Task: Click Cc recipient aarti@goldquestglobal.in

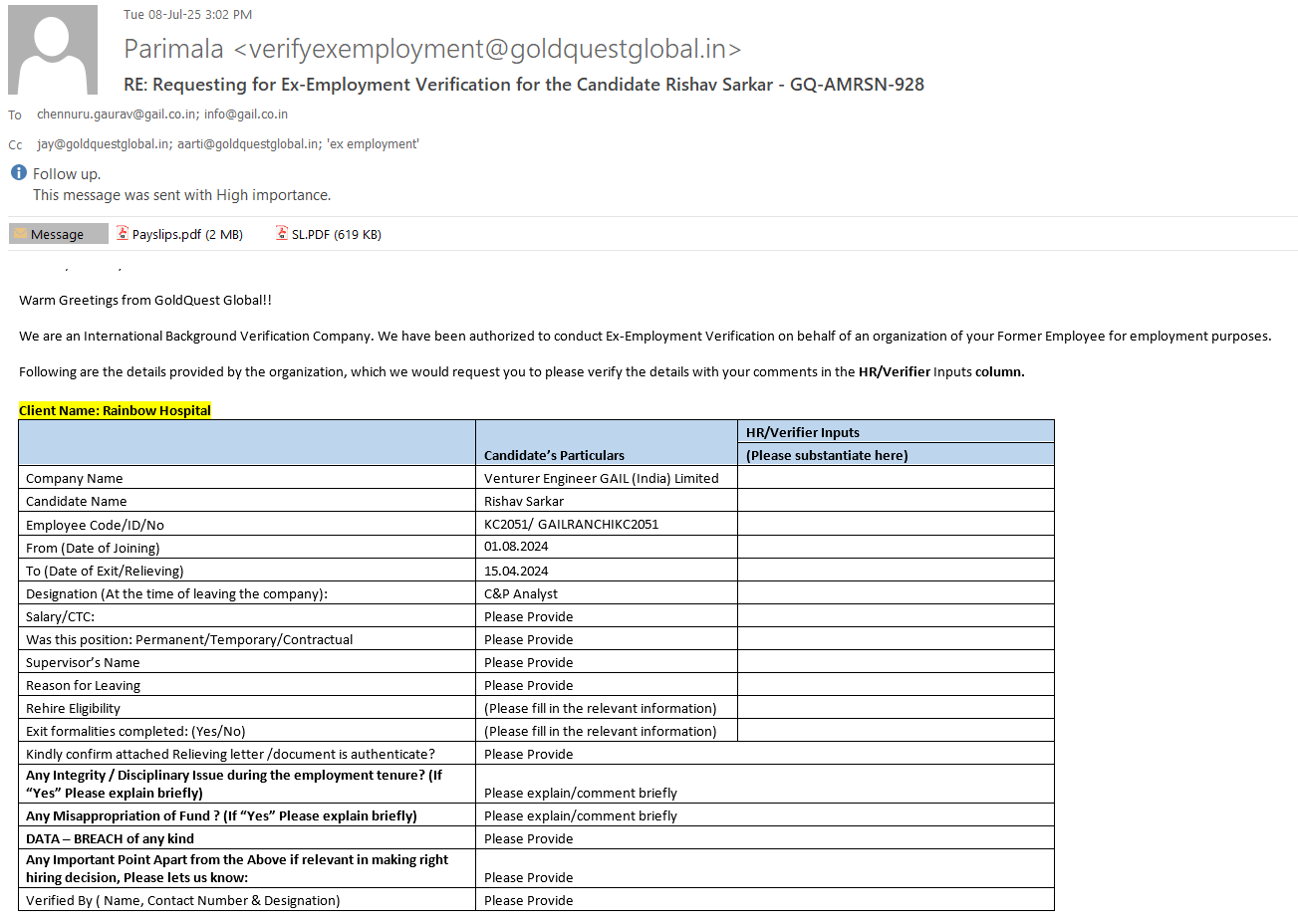Action: 248,144
